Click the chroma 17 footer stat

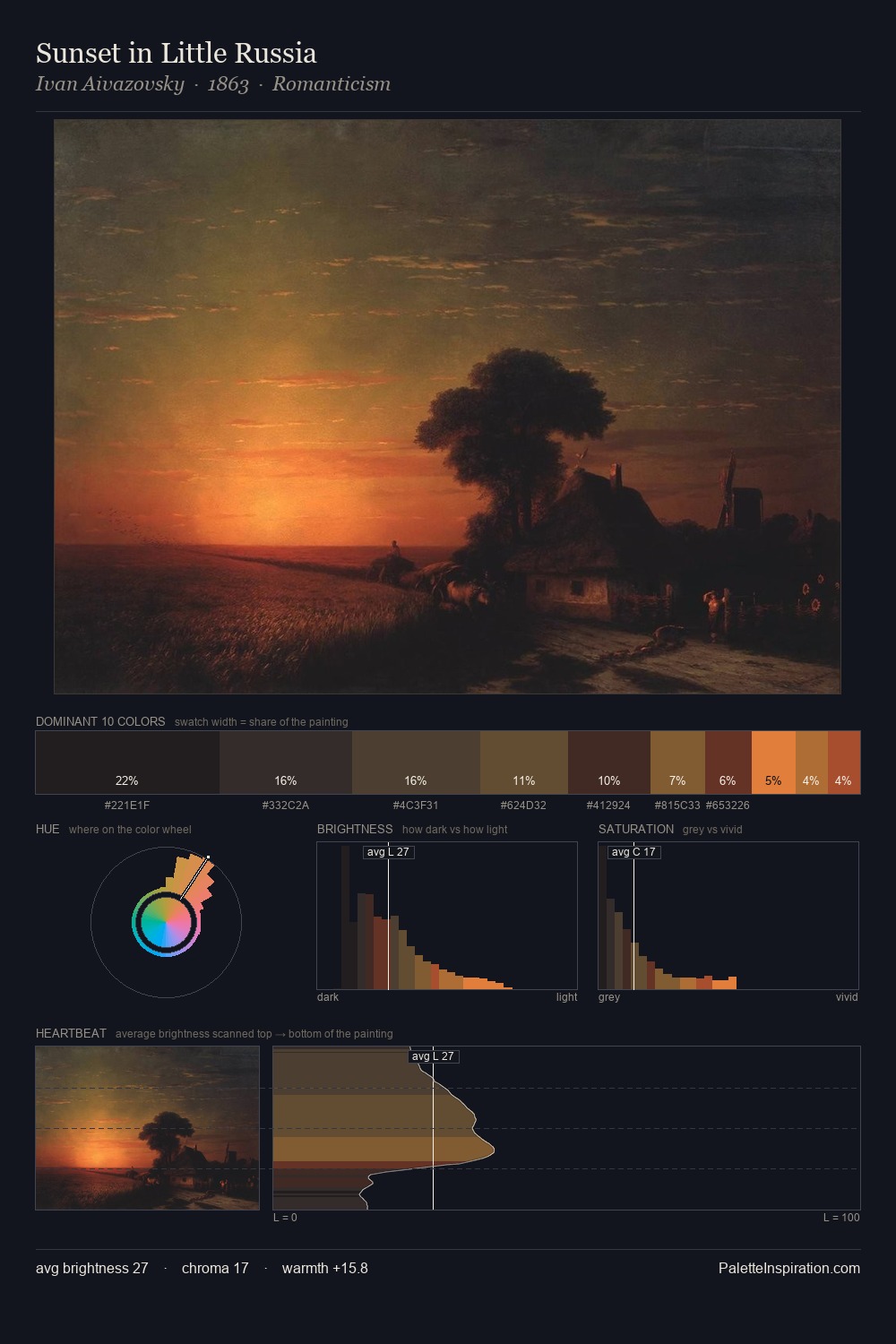(x=215, y=1268)
